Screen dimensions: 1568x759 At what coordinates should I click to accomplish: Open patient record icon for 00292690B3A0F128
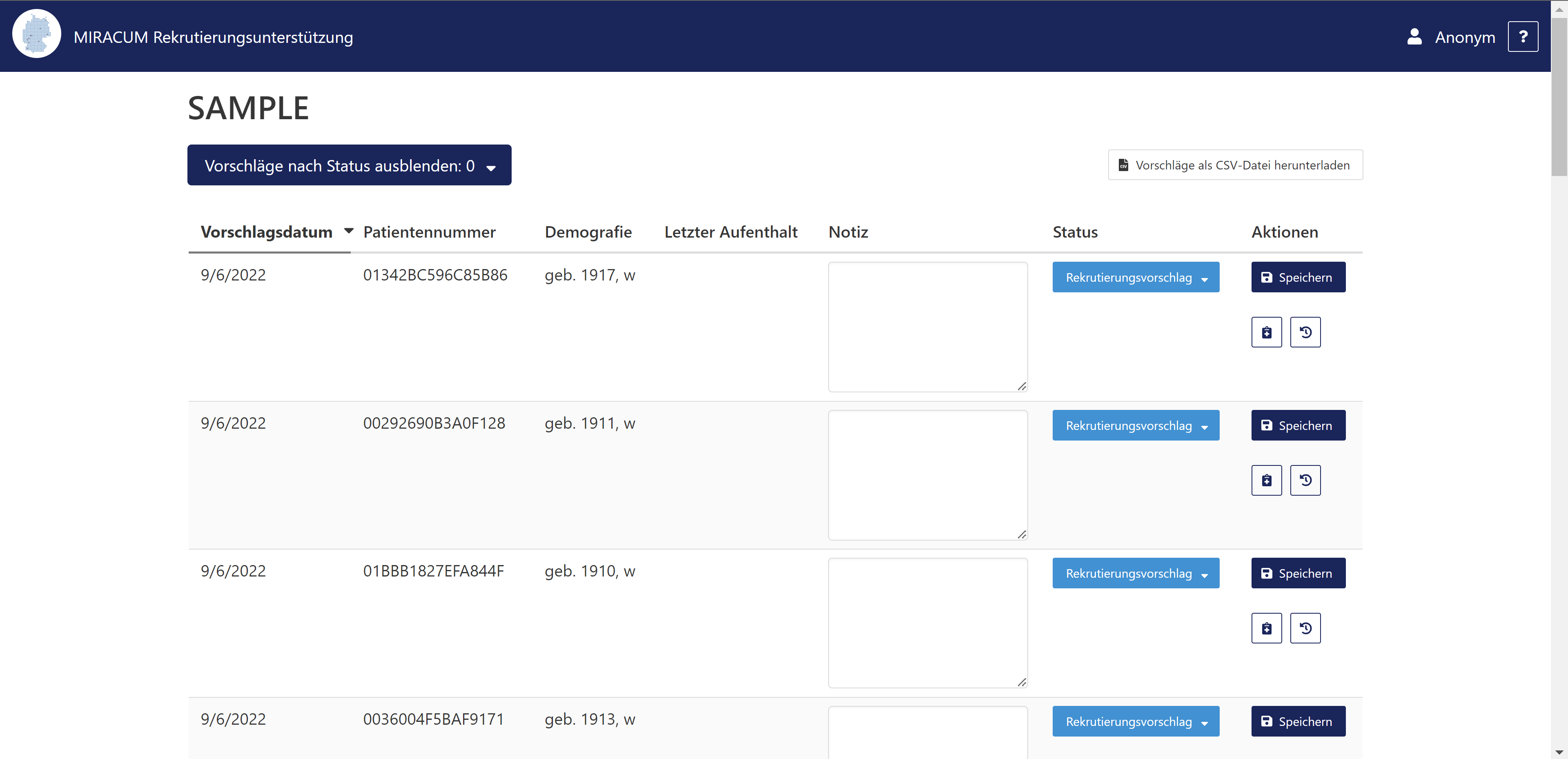tap(1266, 480)
